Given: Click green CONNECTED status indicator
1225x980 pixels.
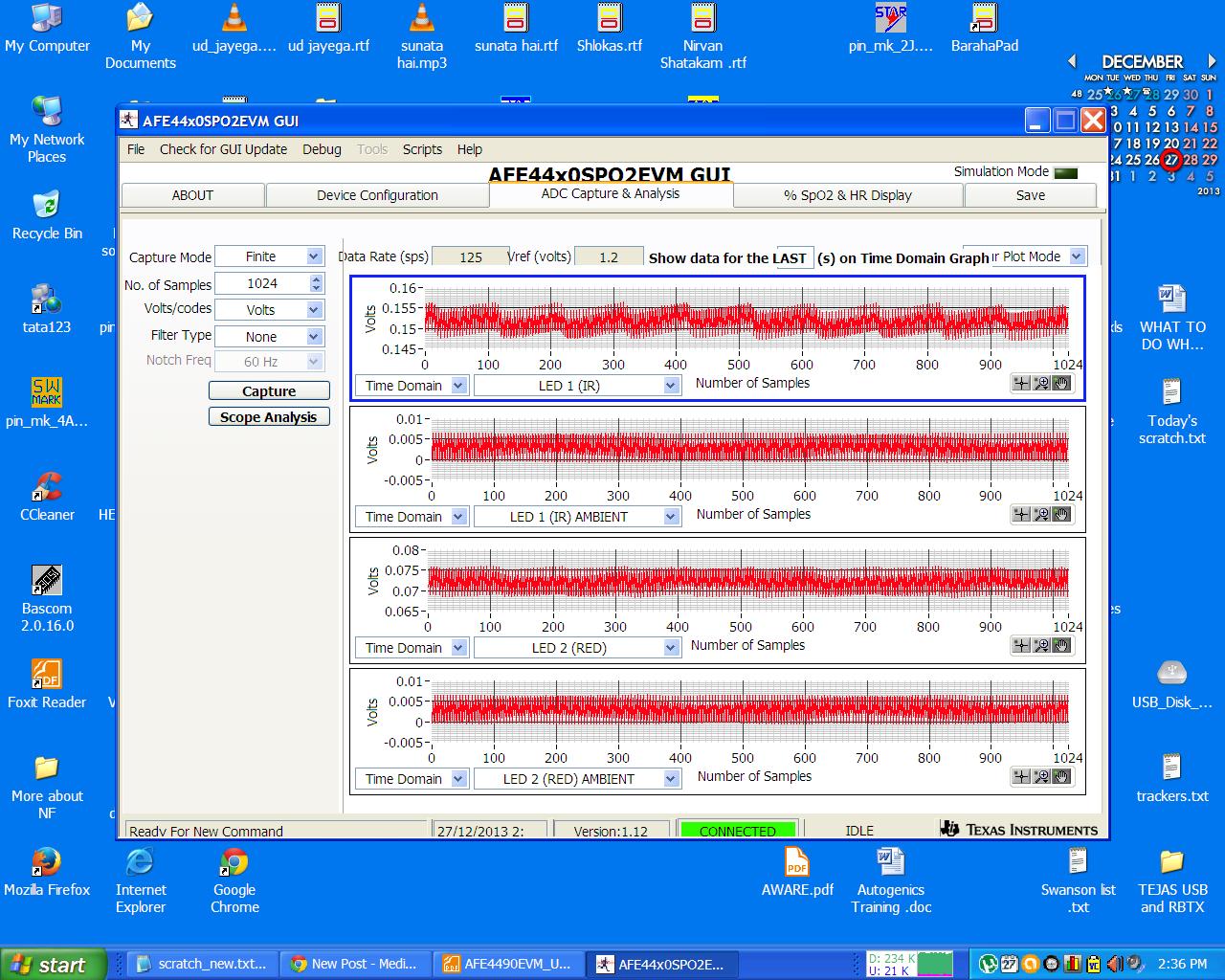Looking at the screenshot, I should (737, 830).
